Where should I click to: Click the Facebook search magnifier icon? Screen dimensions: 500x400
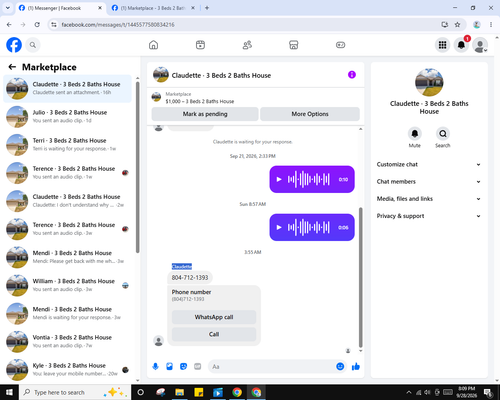pyautogui.click(x=33, y=45)
